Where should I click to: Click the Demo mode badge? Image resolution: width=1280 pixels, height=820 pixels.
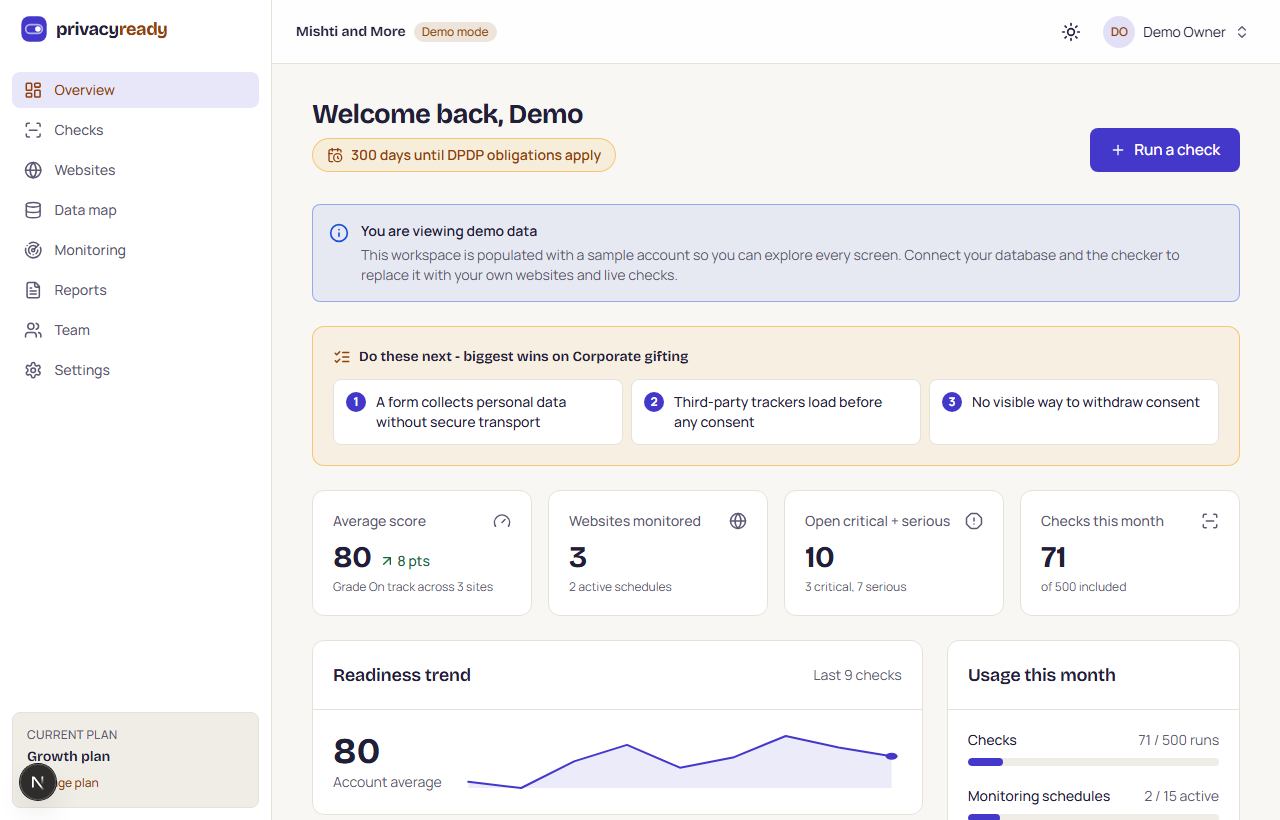[x=455, y=32]
